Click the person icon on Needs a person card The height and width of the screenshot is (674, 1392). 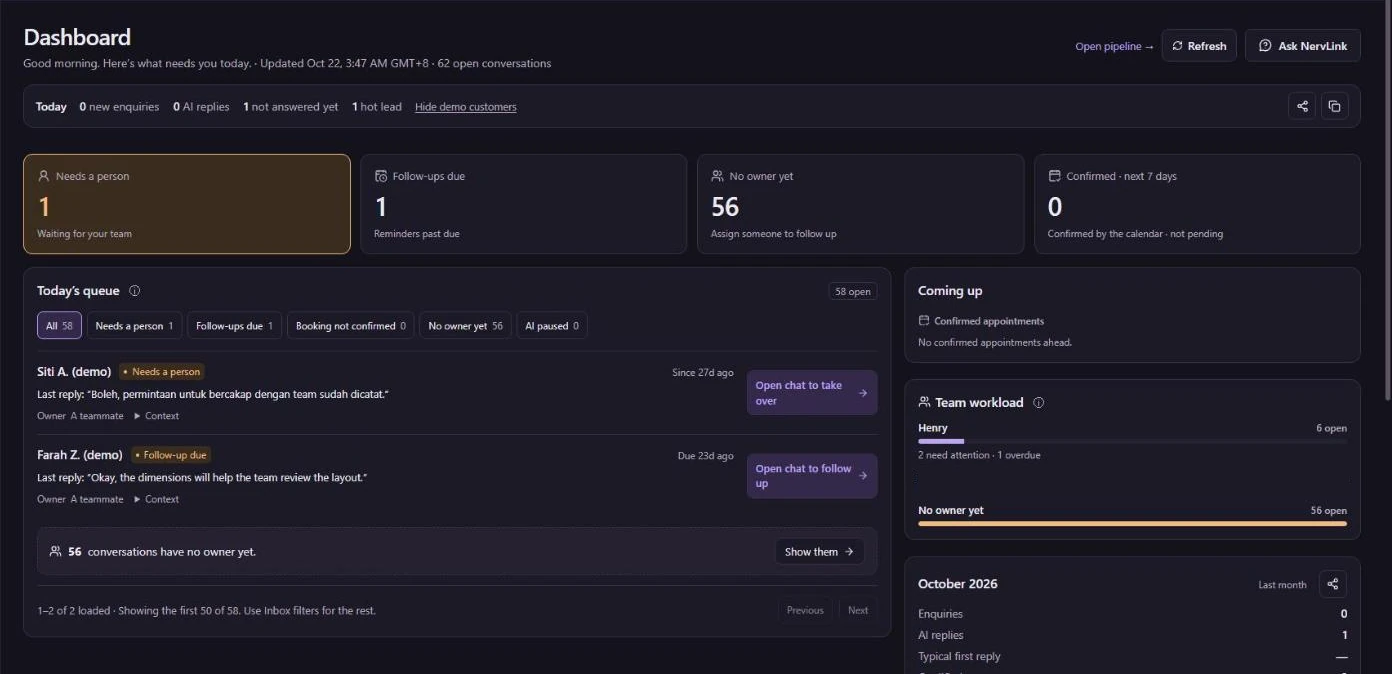point(44,176)
